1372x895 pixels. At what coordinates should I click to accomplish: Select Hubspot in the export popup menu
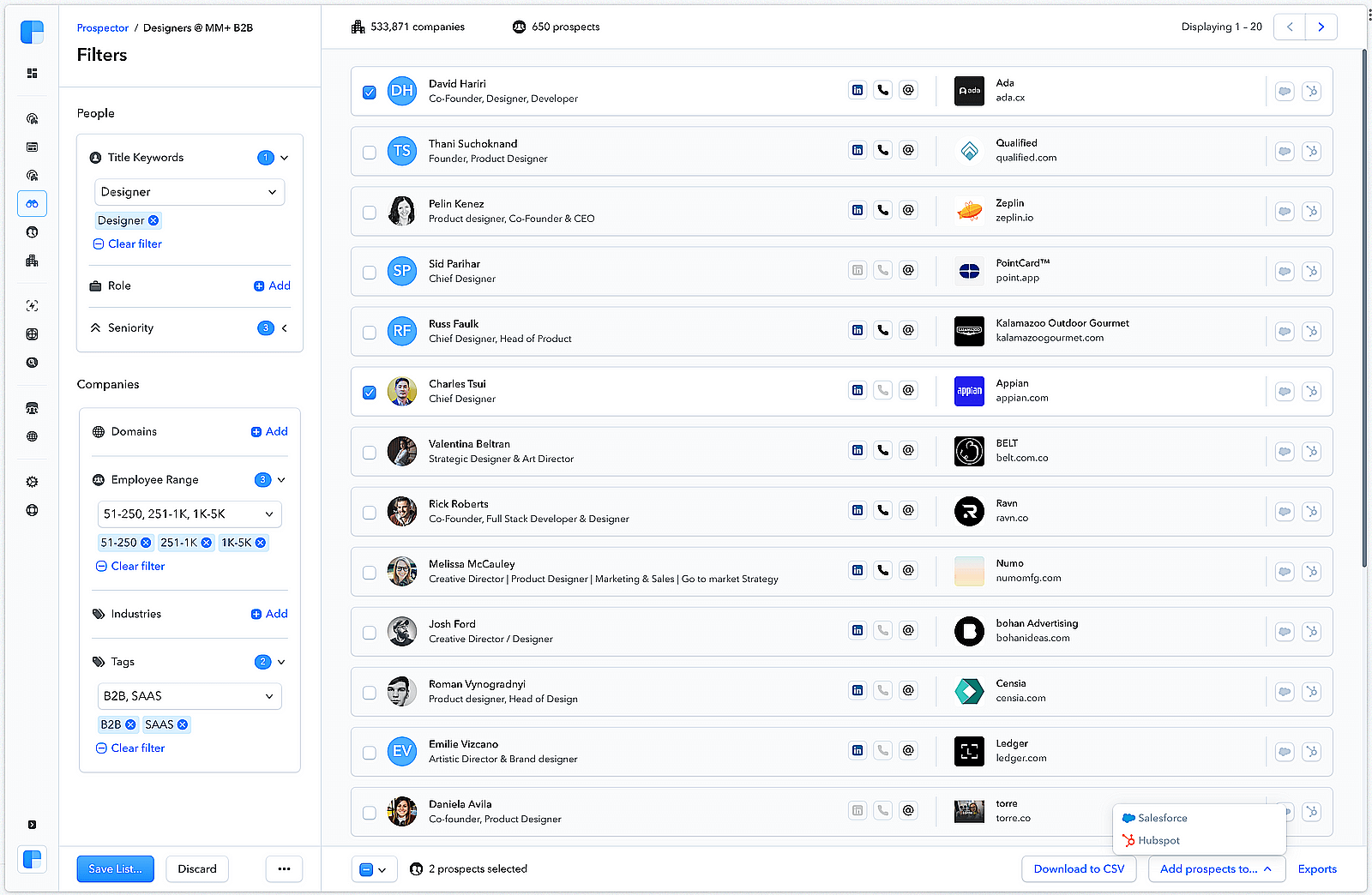coord(1158,840)
